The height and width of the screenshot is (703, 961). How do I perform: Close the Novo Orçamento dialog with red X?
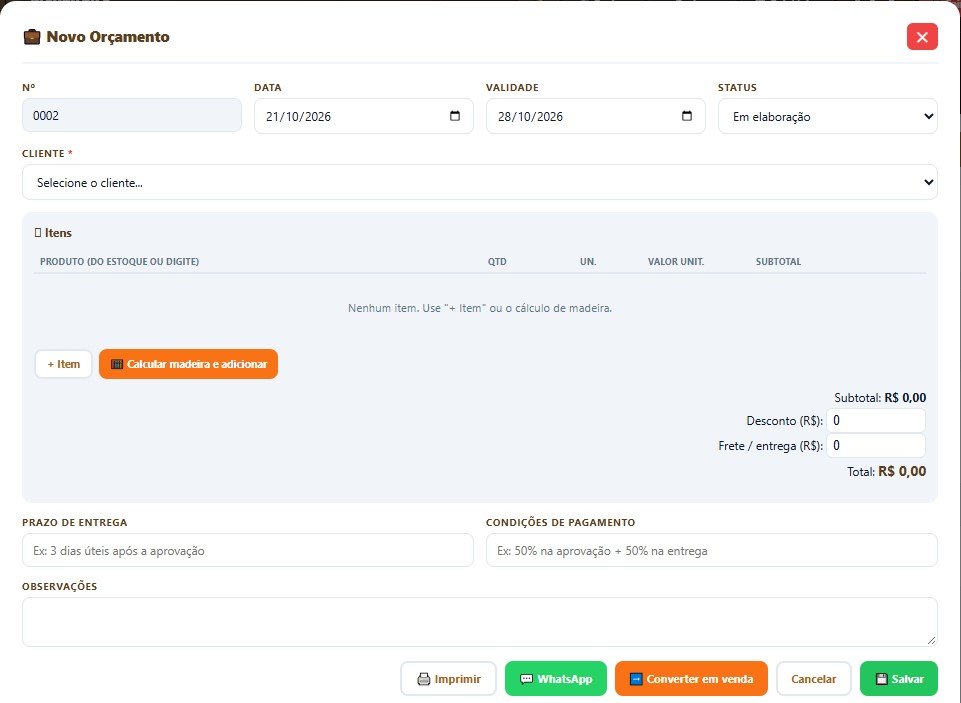pyautogui.click(x=922, y=37)
